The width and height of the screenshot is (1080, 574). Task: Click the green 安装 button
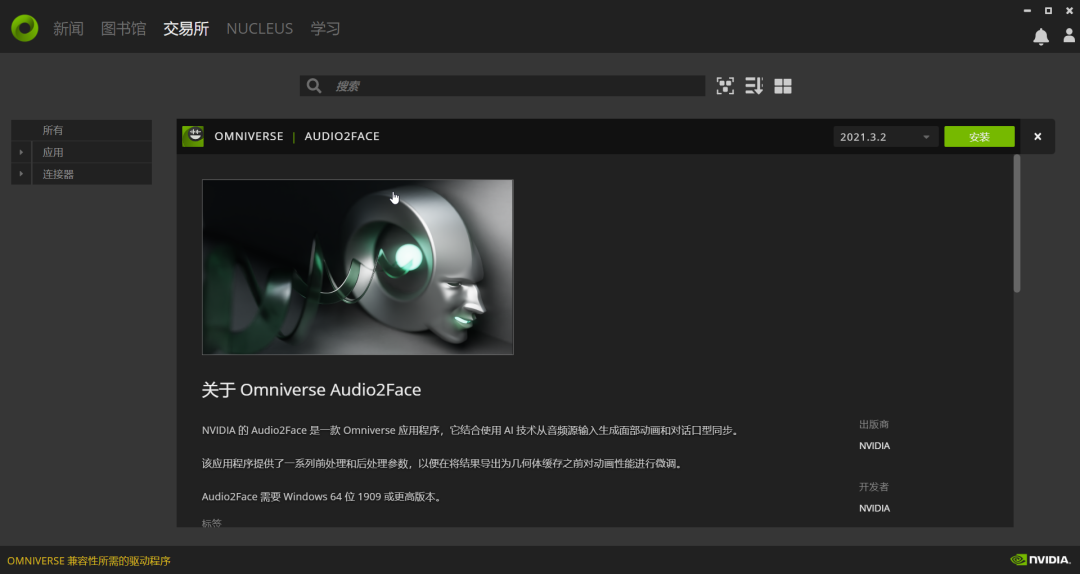[979, 136]
